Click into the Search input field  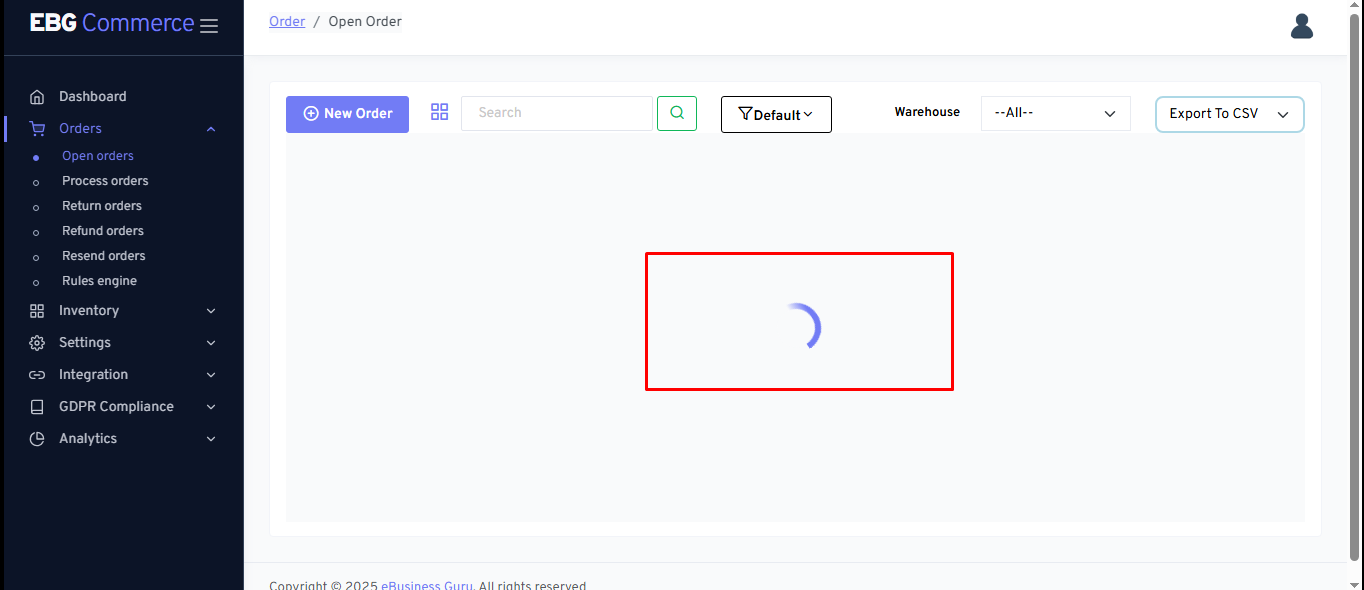(556, 113)
